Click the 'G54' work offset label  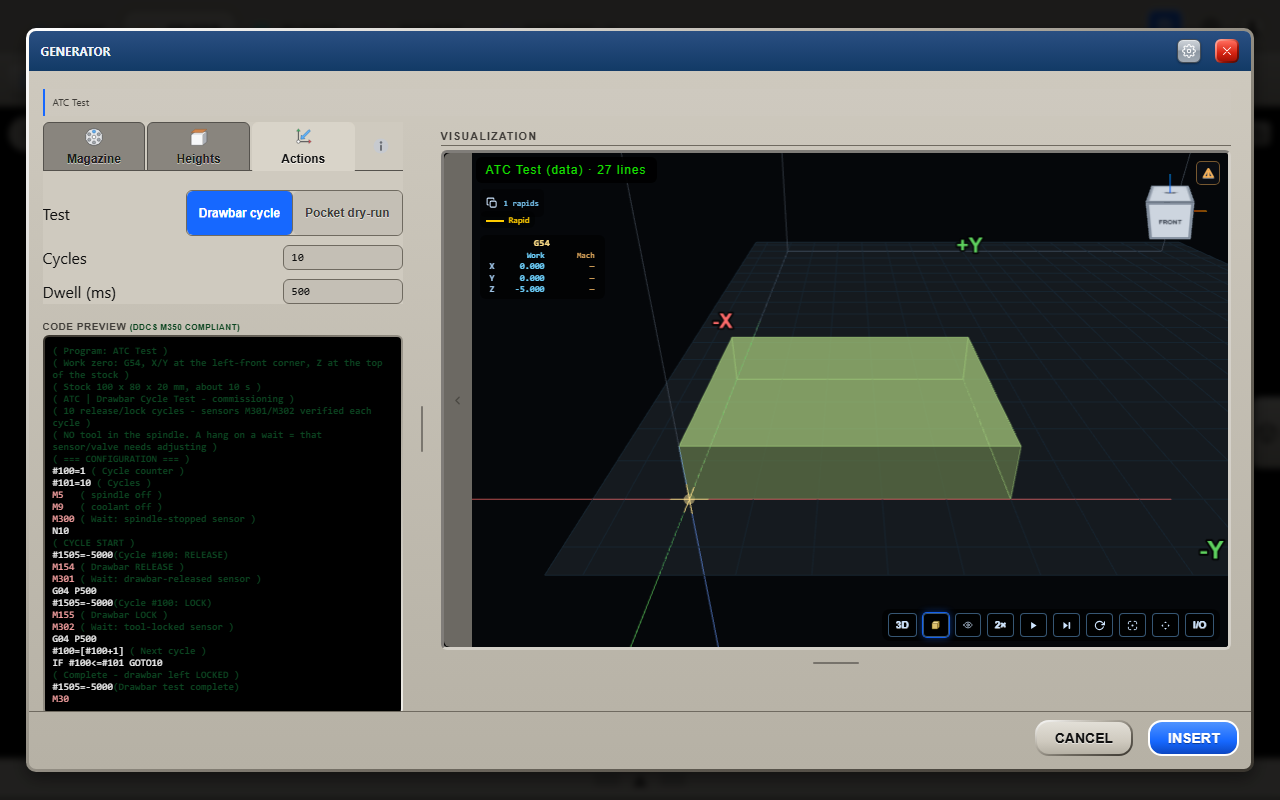[541, 243]
